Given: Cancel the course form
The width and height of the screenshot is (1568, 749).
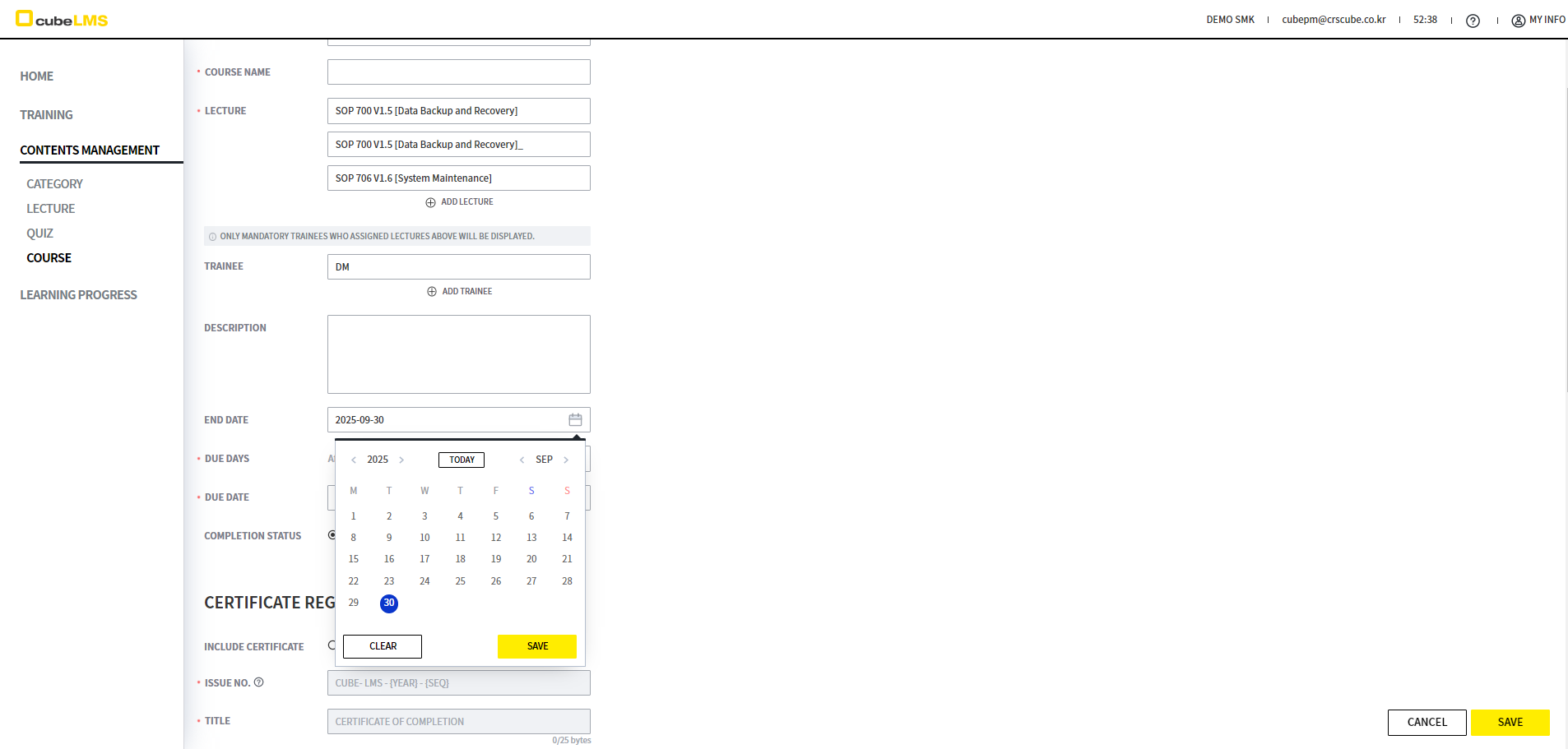Looking at the screenshot, I should pyautogui.click(x=1427, y=722).
